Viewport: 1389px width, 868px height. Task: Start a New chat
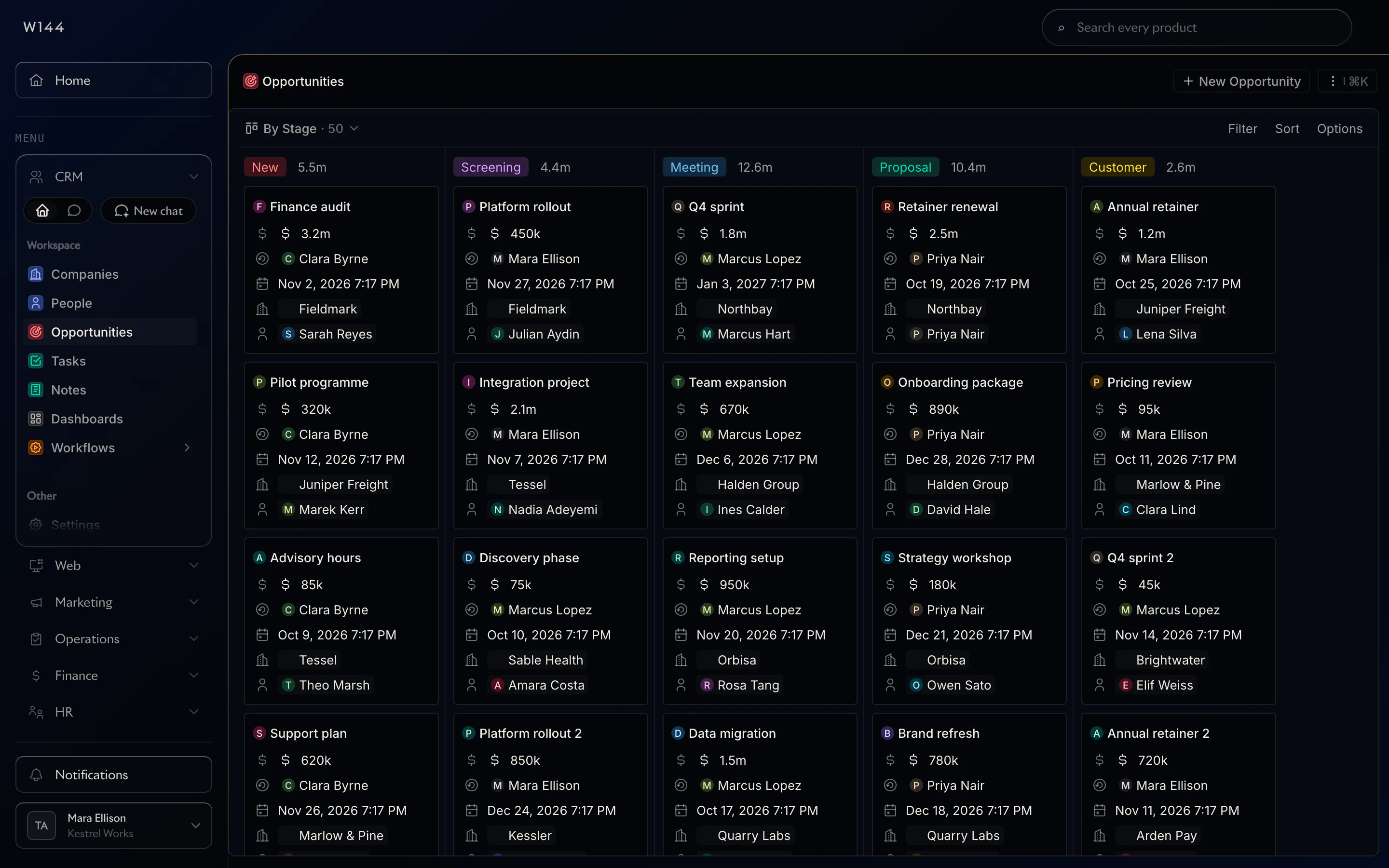tap(149, 211)
